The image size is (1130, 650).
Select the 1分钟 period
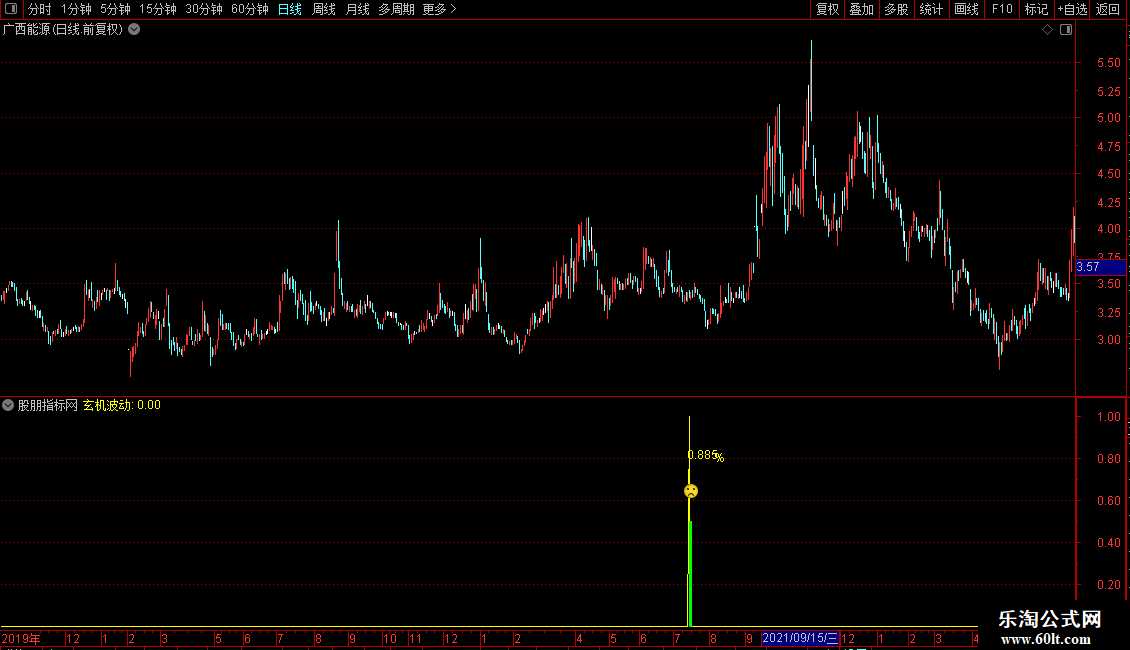76,9
